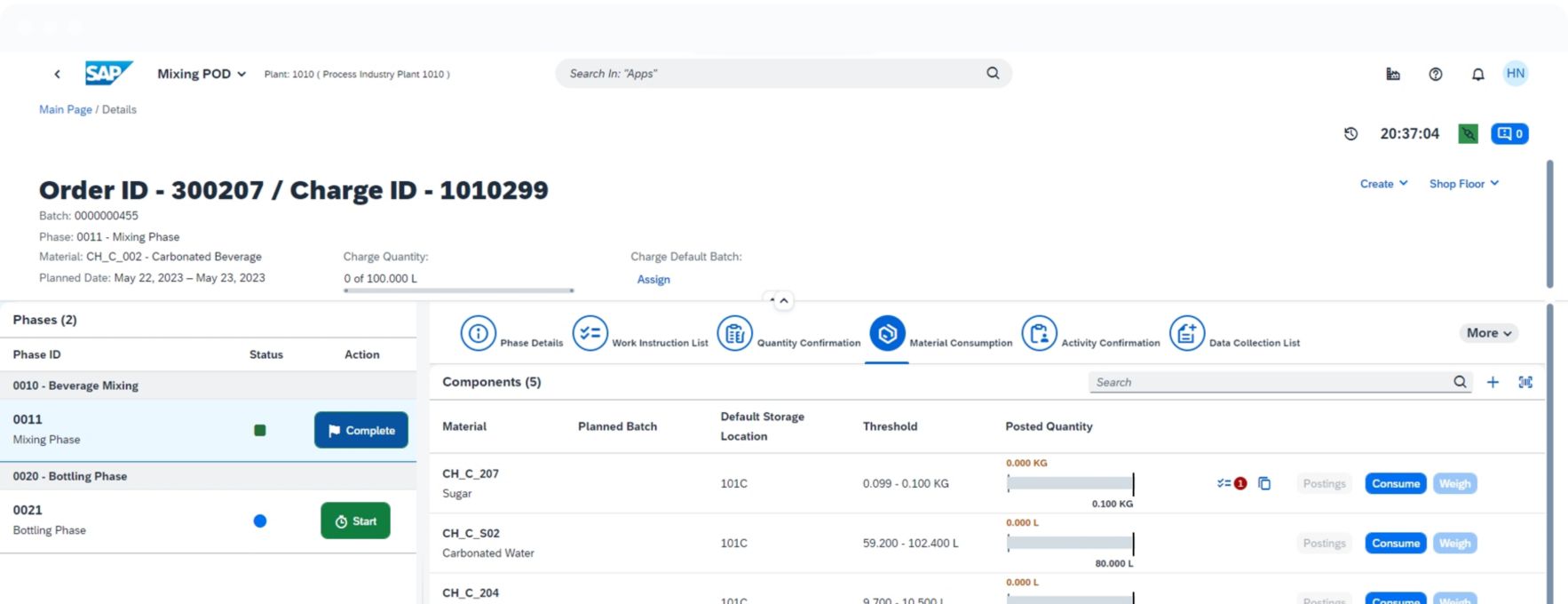The height and width of the screenshot is (604, 1568).
Task: Click the add component plus icon
Action: pyautogui.click(x=1493, y=382)
